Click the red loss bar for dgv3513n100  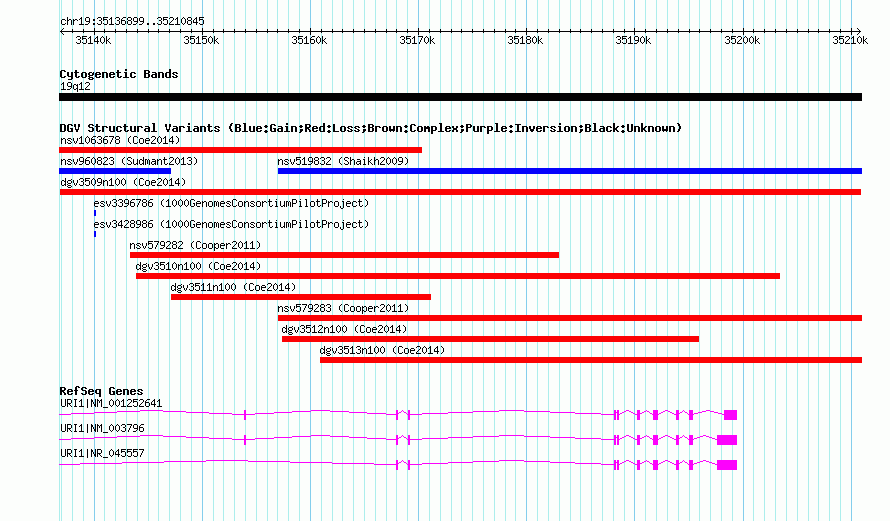[x=591, y=360]
